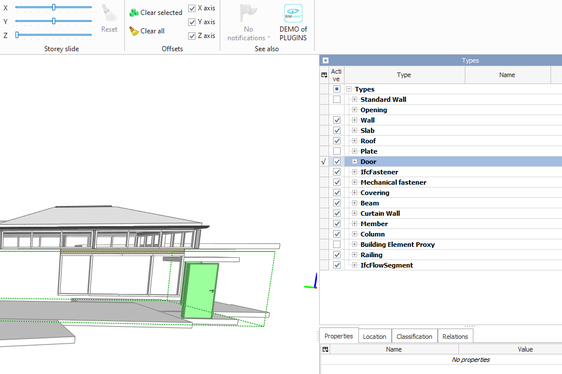This screenshot has height=374, width=562.
Task: Select the Column row text
Action: click(372, 235)
